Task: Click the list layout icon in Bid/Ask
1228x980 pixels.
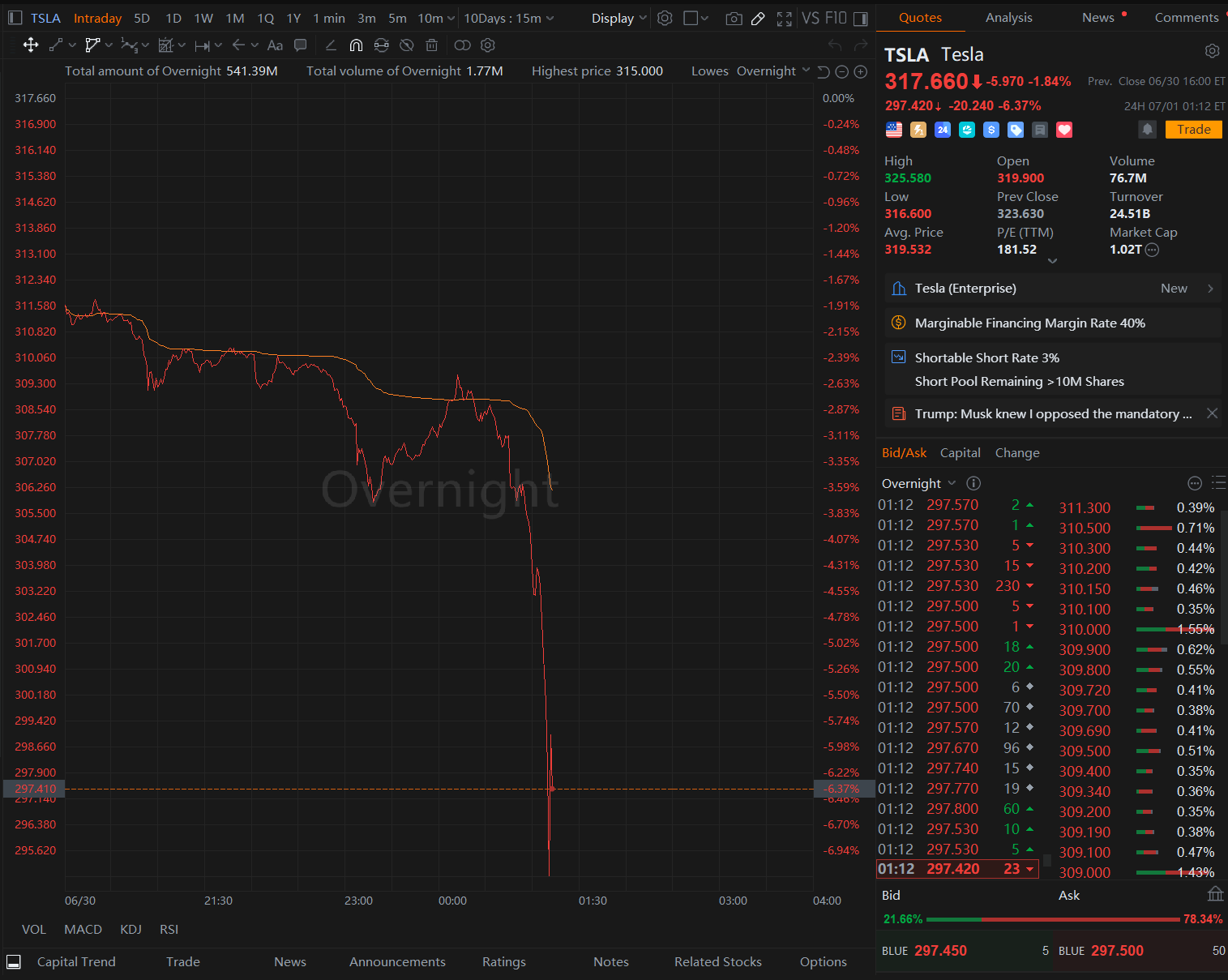Action: (x=1218, y=483)
